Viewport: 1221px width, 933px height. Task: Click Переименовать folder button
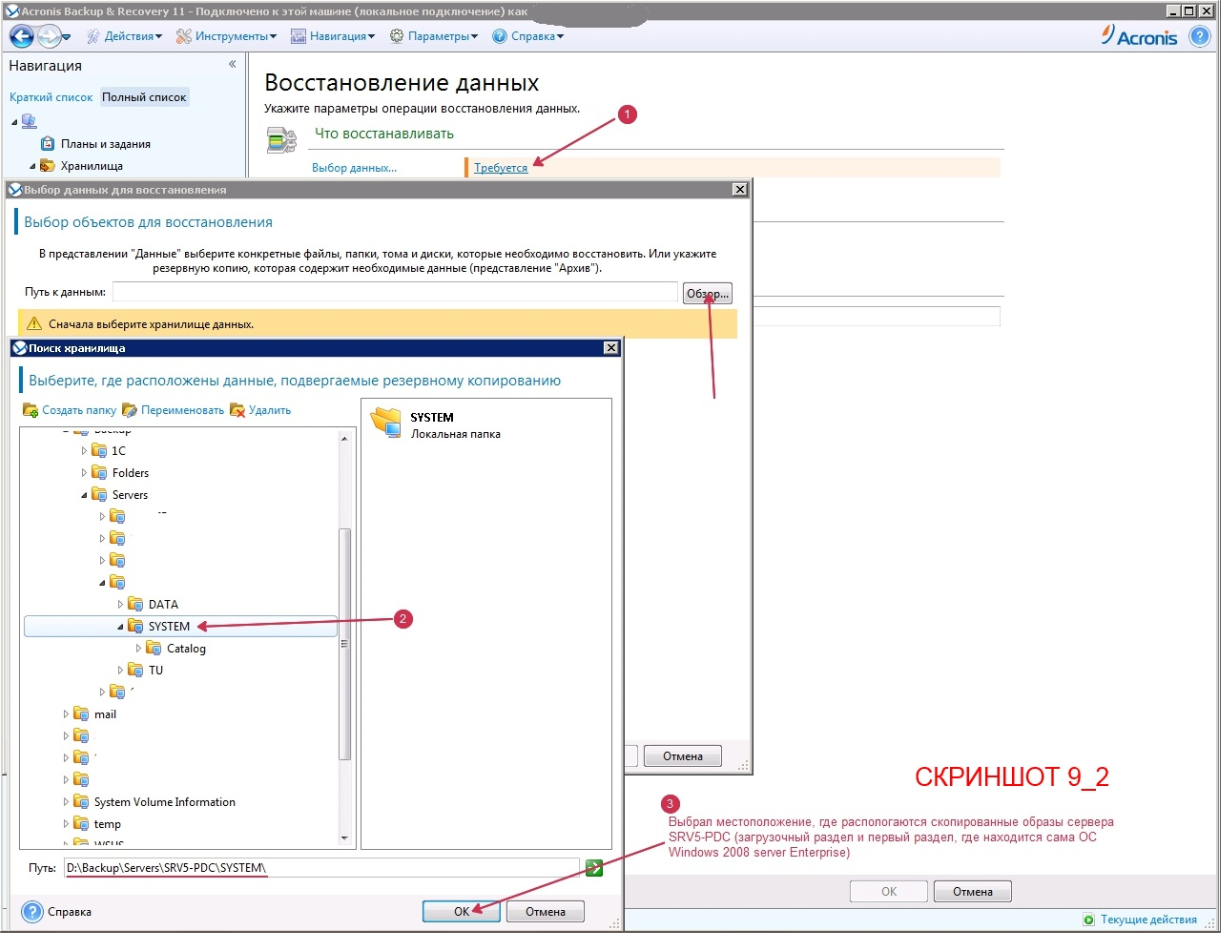pos(173,410)
